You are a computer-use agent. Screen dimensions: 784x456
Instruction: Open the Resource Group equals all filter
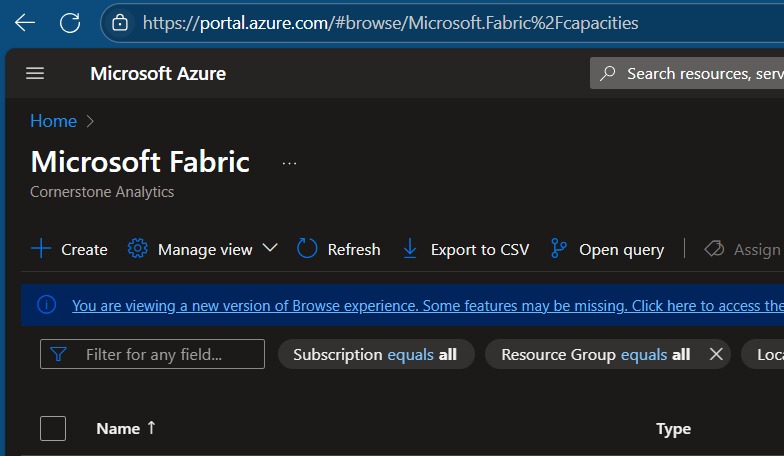tap(595, 354)
